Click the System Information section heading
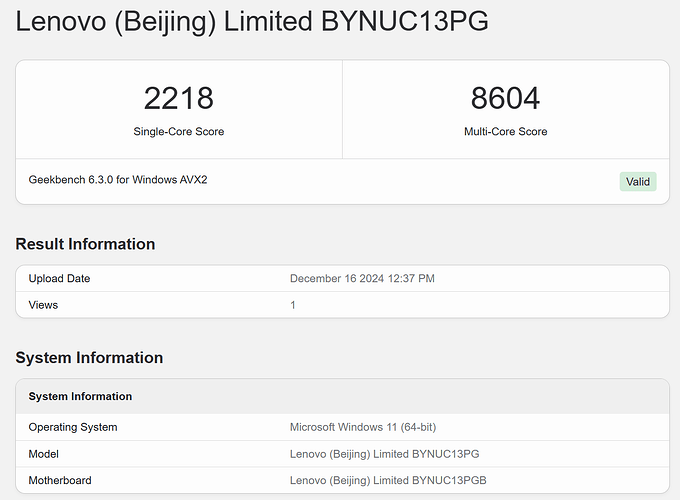Image resolution: width=680 pixels, height=500 pixels. pyautogui.click(x=89, y=358)
